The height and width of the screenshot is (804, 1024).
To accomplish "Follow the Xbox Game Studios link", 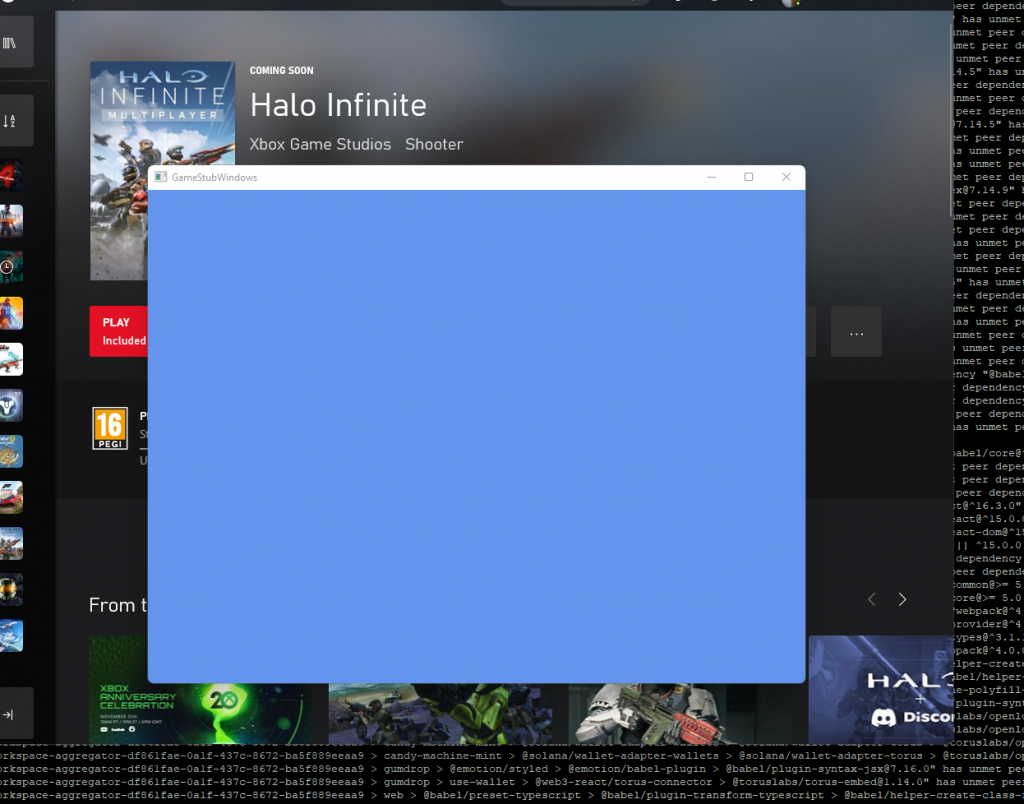I will pyautogui.click(x=320, y=144).
